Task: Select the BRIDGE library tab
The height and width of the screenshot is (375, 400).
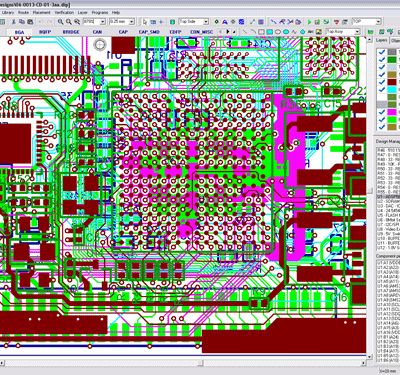Action: (71, 32)
